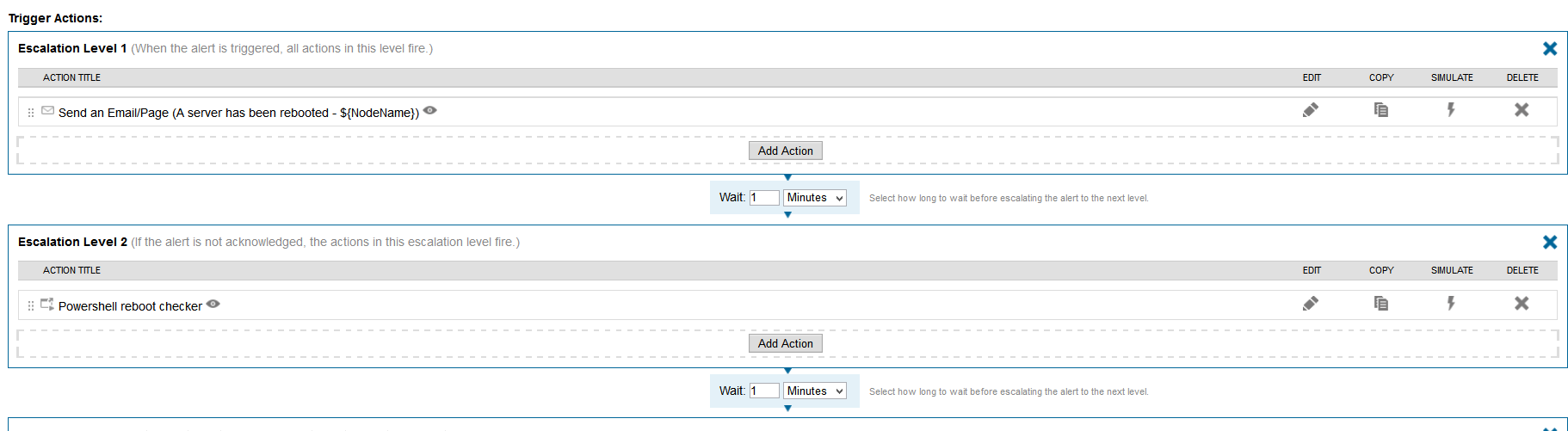This screenshot has height=431, width=1568.
Task: Copy the Send an Email/Page action
Action: coord(1381,110)
